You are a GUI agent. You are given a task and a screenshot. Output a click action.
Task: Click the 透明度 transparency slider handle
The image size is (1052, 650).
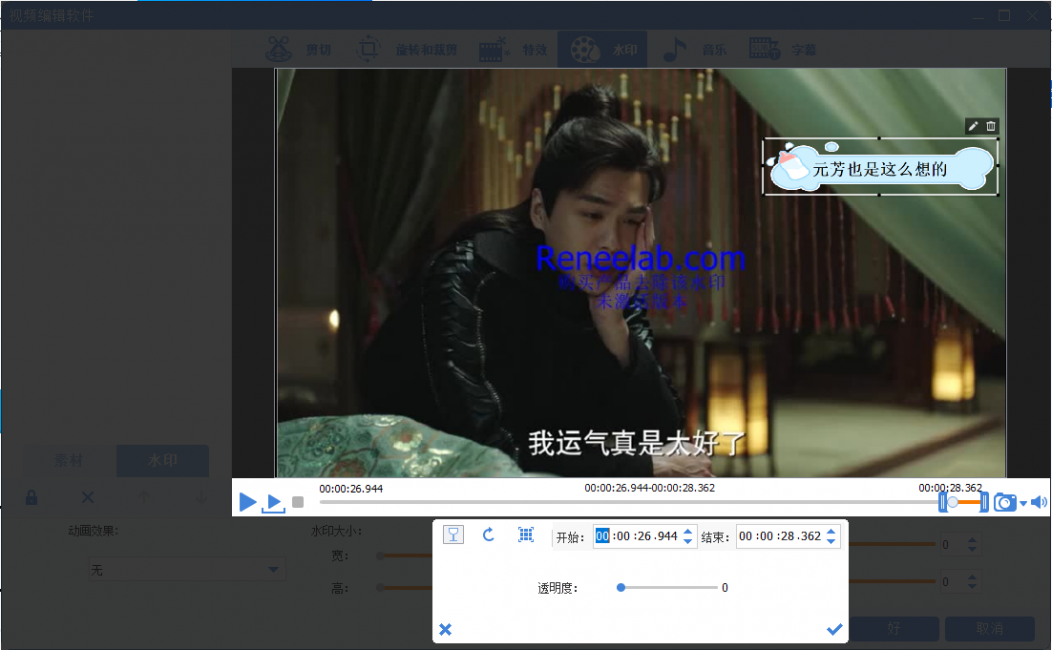click(621, 588)
